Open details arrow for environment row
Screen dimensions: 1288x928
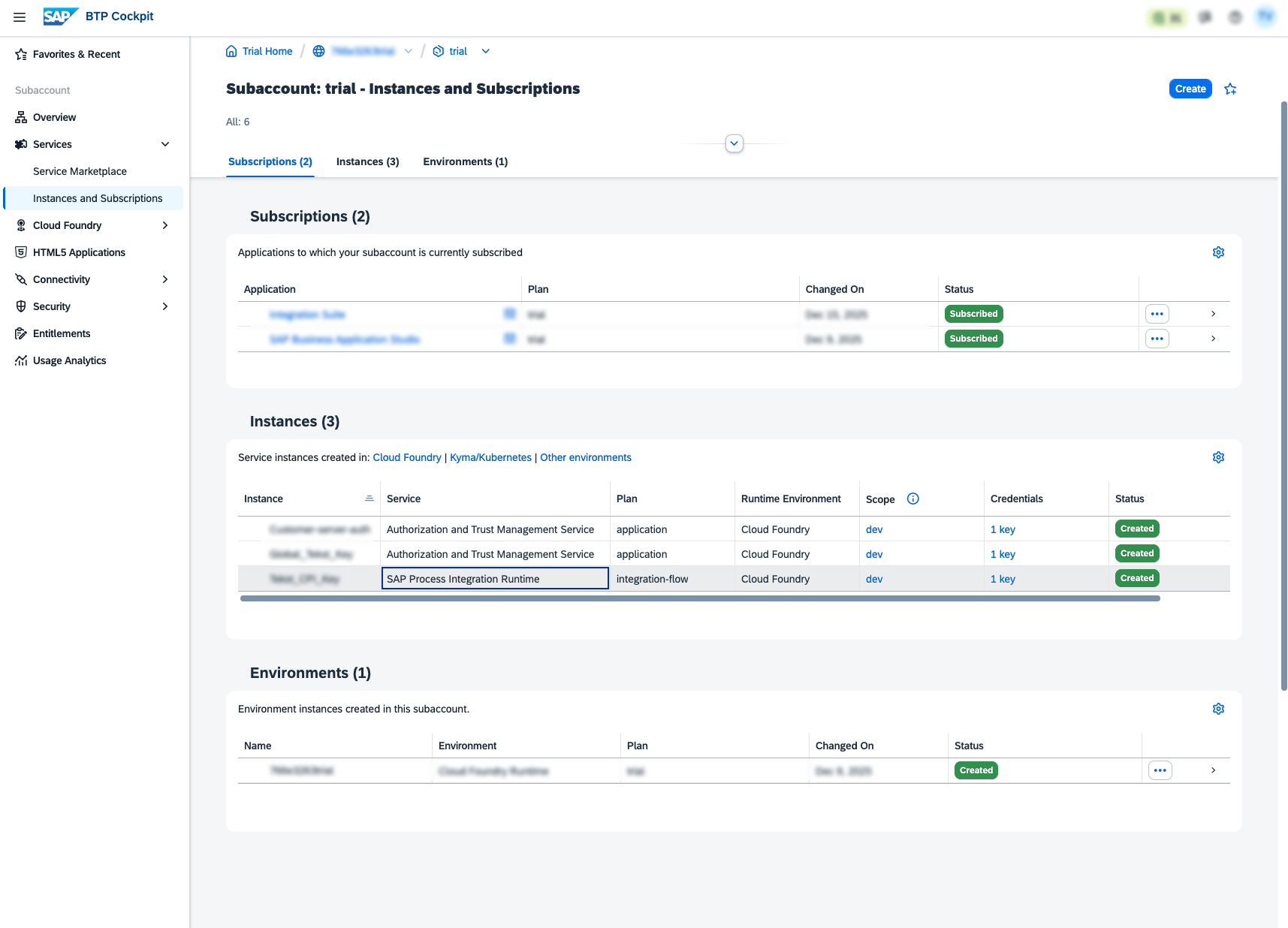tap(1213, 770)
